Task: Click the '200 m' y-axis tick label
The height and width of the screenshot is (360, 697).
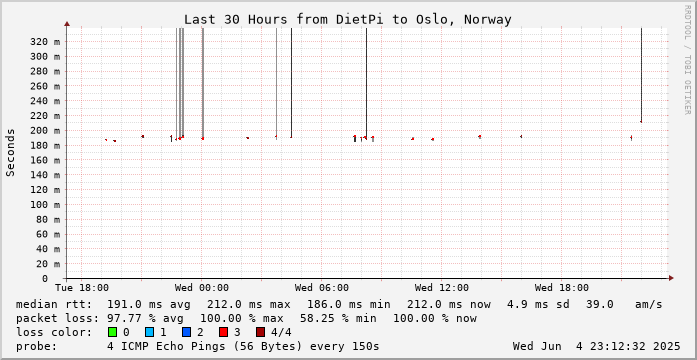Action: (45, 131)
